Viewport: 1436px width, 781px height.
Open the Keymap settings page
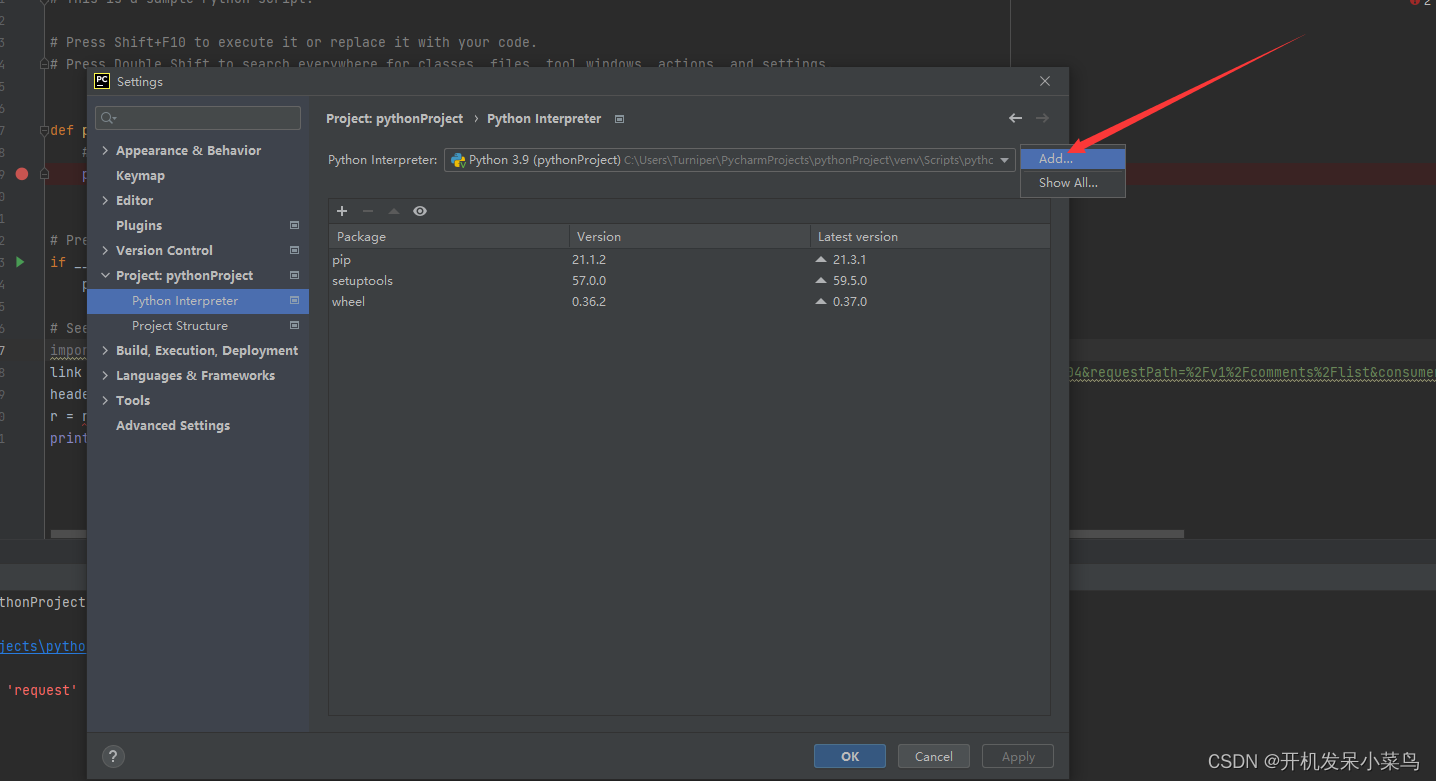[140, 175]
